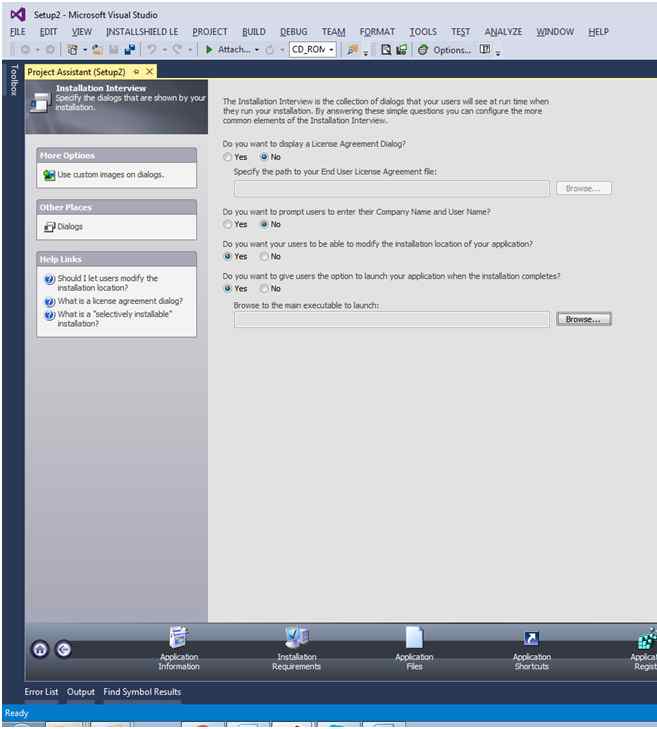Open the Output tab

click(80, 692)
